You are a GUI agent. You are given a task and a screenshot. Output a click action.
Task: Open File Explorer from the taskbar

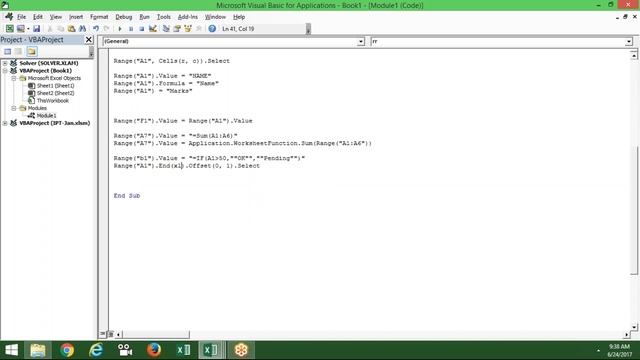[38, 350]
